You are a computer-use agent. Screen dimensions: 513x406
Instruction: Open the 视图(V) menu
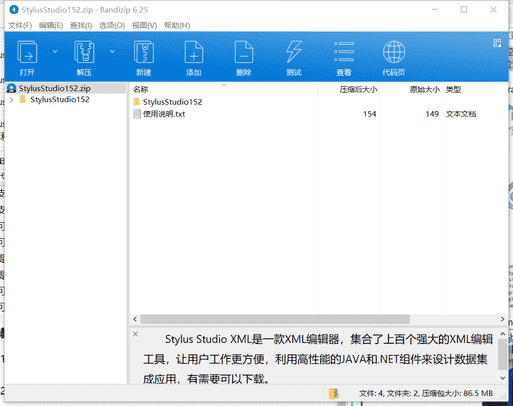click(144, 25)
